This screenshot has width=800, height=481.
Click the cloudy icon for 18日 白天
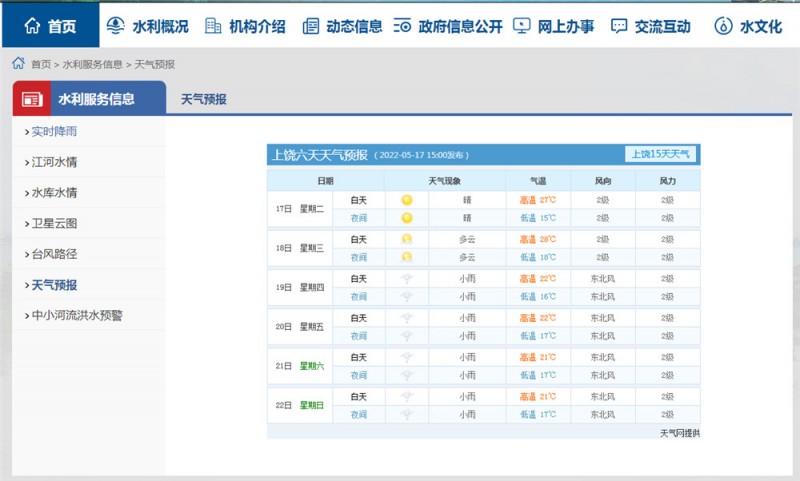coord(407,239)
